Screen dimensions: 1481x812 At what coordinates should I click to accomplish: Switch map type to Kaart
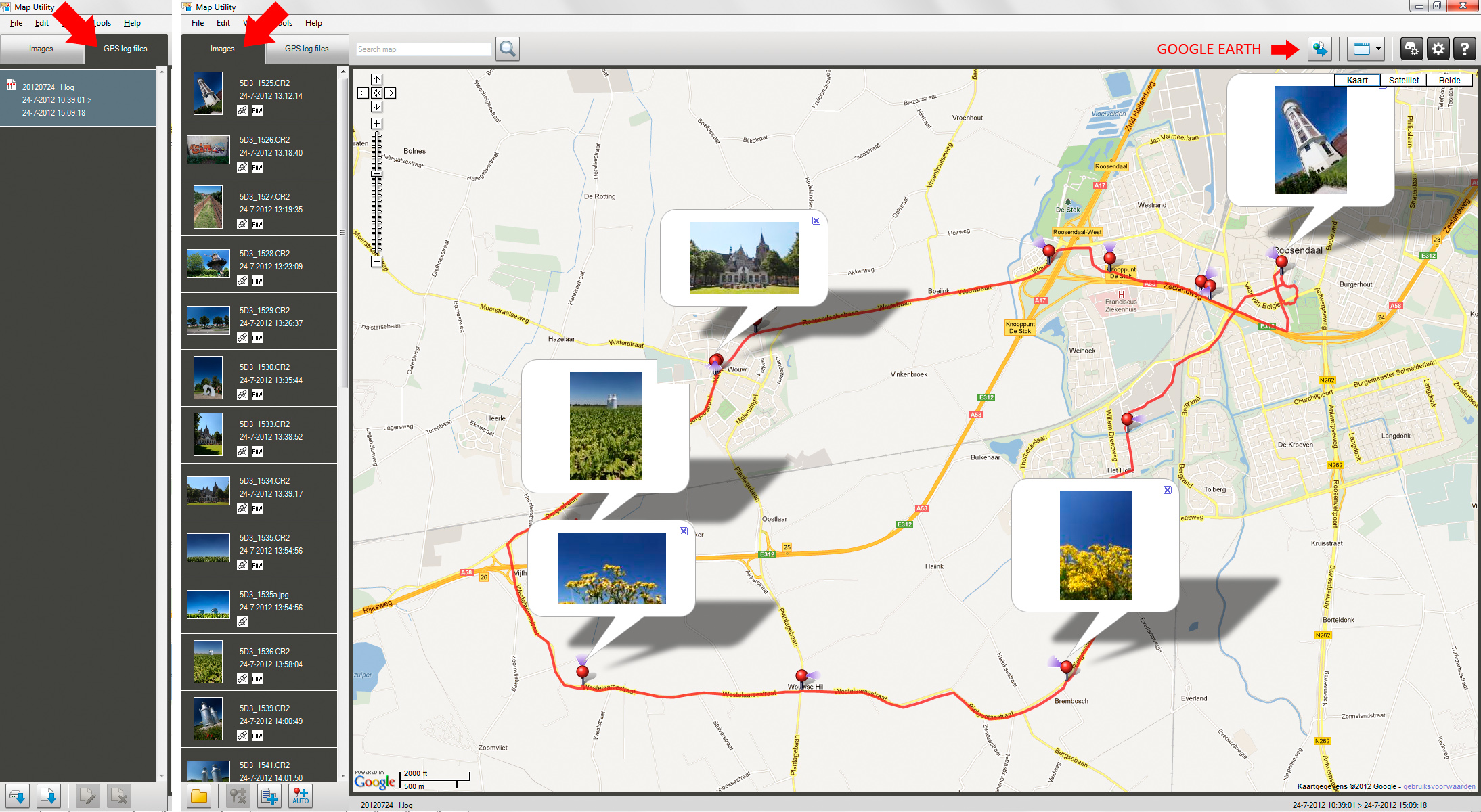tap(1357, 80)
